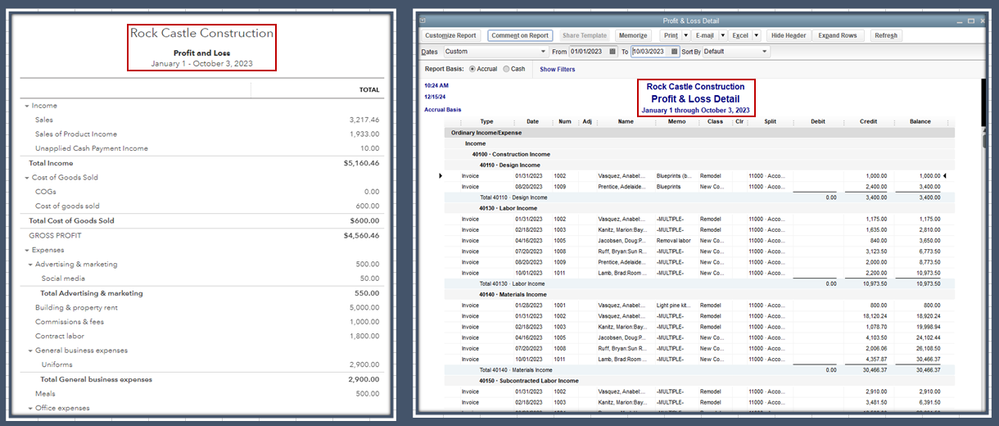
Task: Open the Sort By dropdown showing Default
Action: click(736, 52)
